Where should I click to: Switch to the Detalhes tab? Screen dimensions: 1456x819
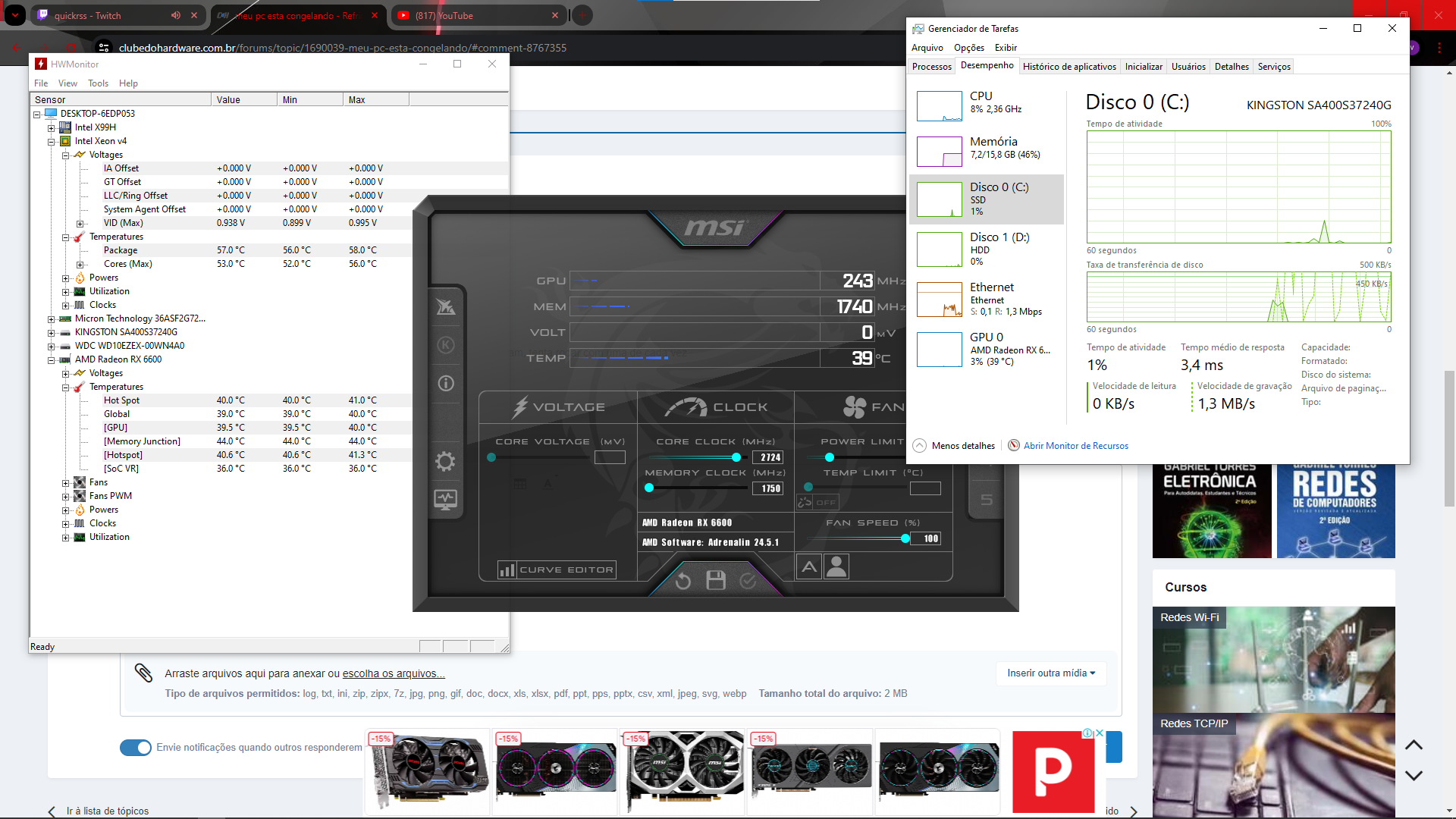click(x=1232, y=67)
